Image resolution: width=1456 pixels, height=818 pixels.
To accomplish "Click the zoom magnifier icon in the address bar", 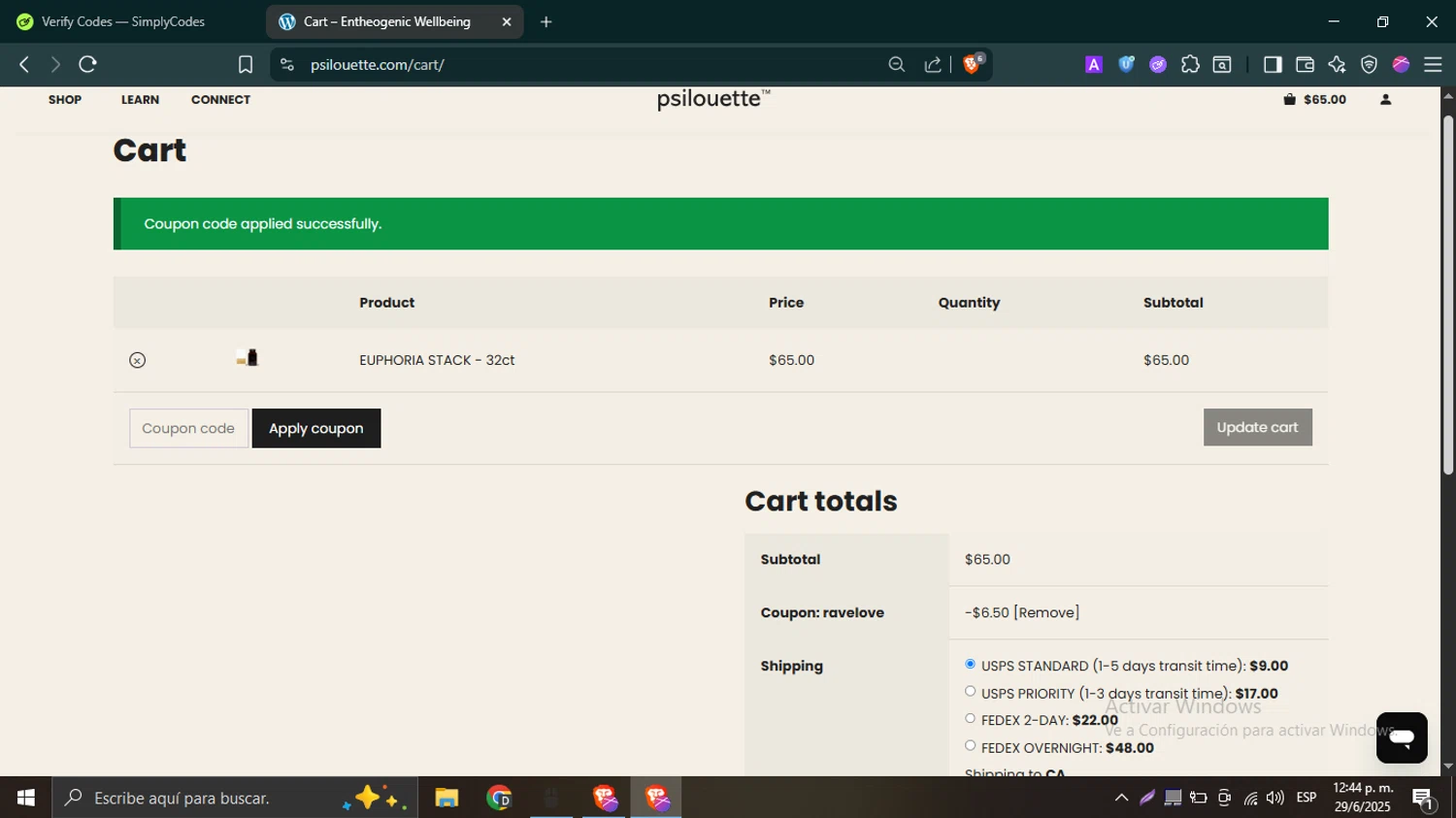I will point(897,65).
